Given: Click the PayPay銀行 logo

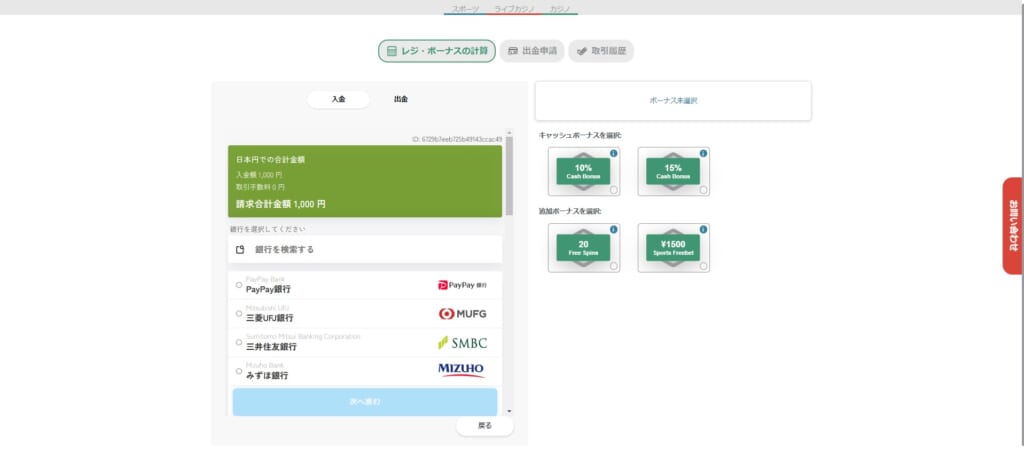Looking at the screenshot, I should click(462, 285).
